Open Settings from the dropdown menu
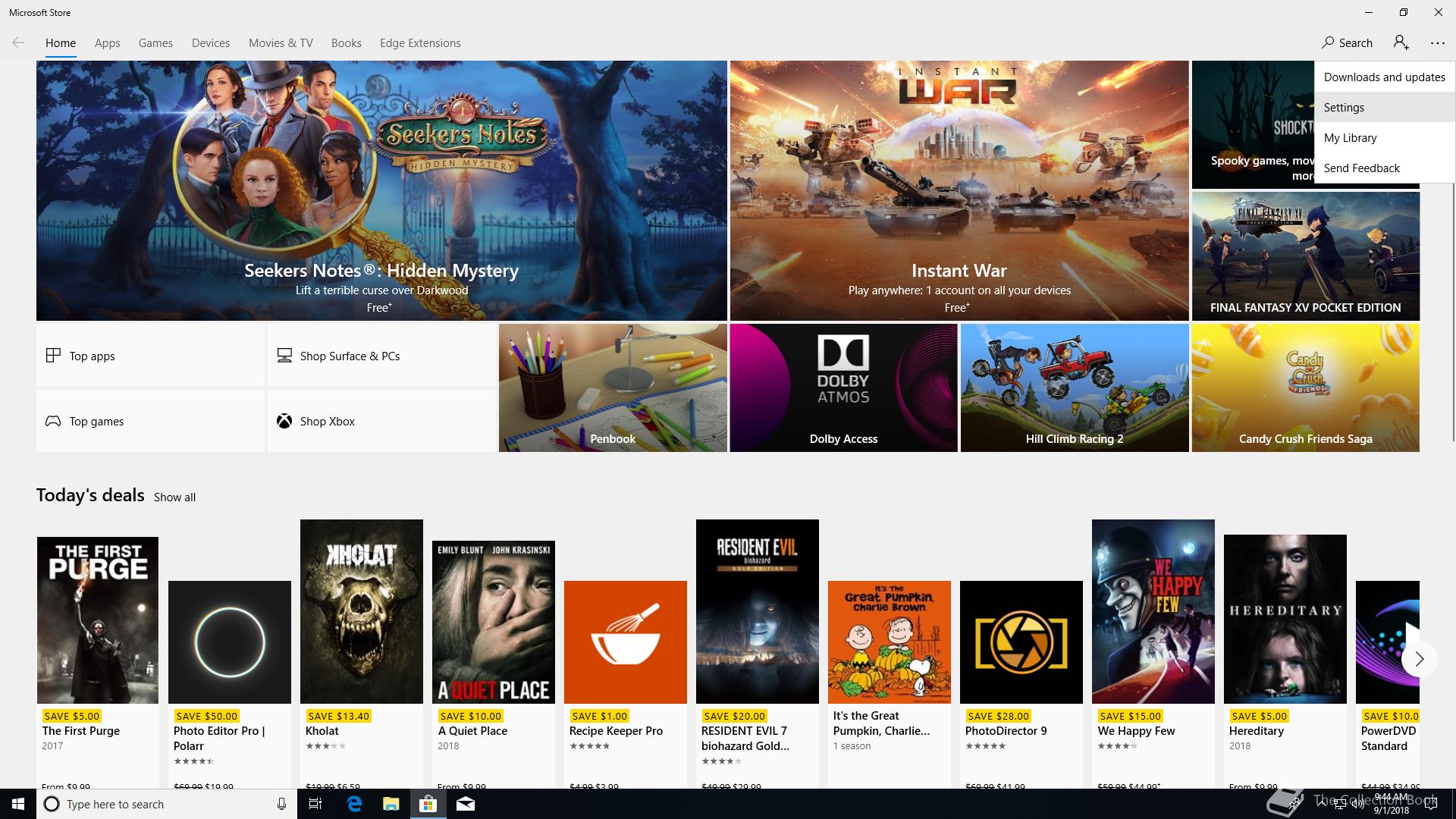 [1384, 107]
